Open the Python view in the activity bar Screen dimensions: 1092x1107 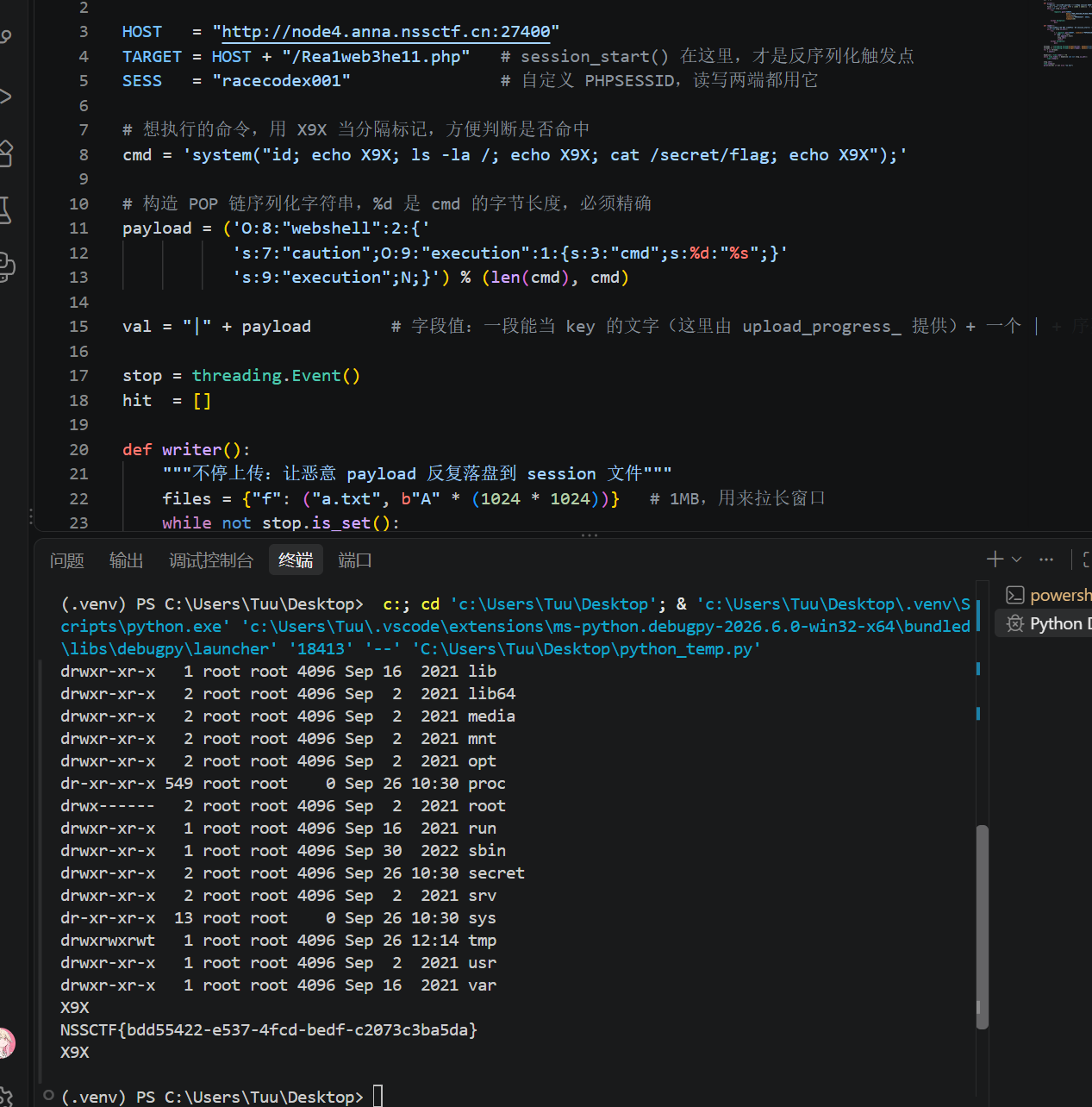pos(5,267)
